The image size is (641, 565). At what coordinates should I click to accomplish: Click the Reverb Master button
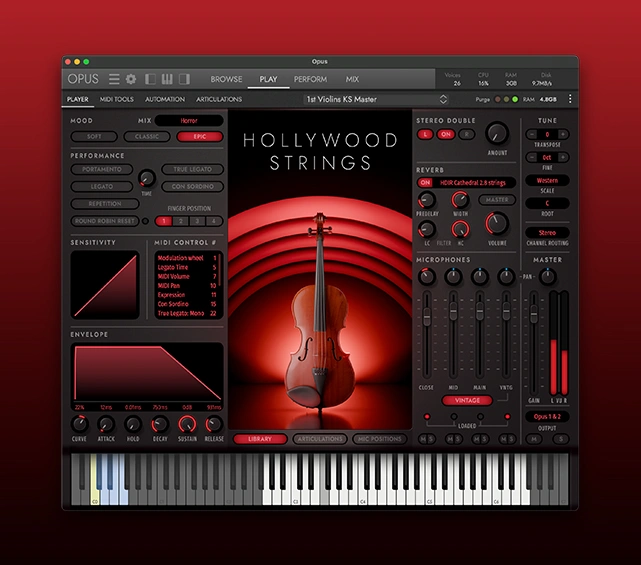[x=497, y=200]
